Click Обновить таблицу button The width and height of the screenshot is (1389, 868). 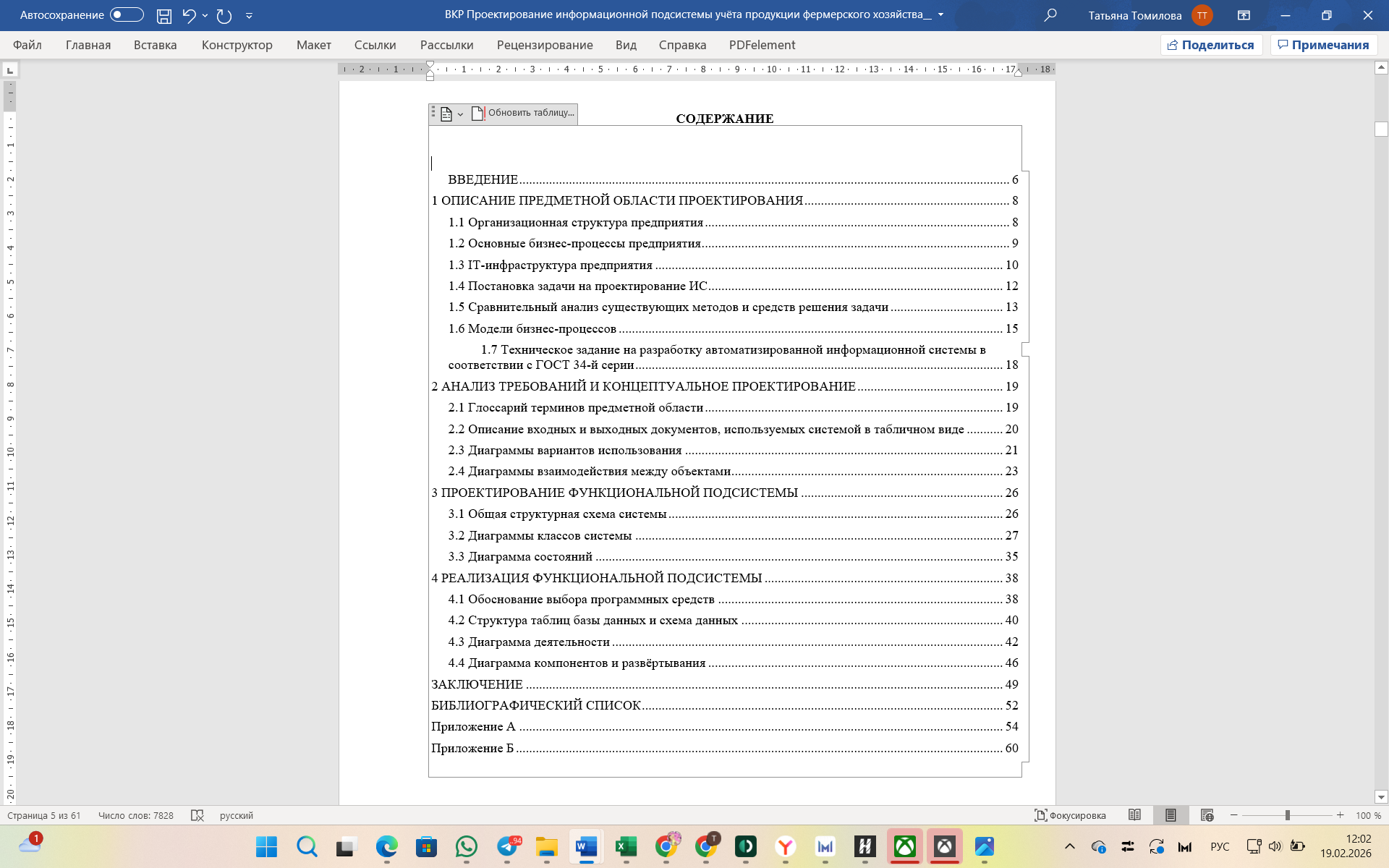[x=524, y=113]
